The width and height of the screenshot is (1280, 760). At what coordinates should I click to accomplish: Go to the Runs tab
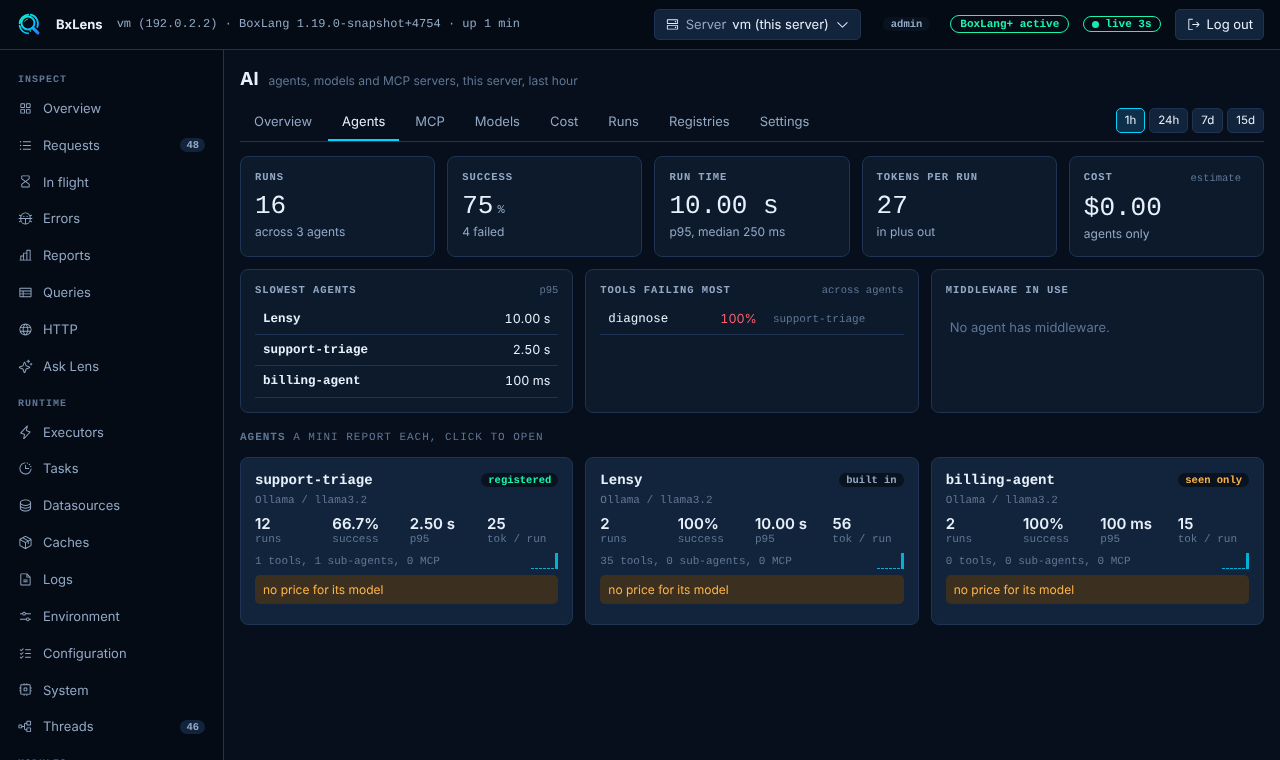(623, 121)
